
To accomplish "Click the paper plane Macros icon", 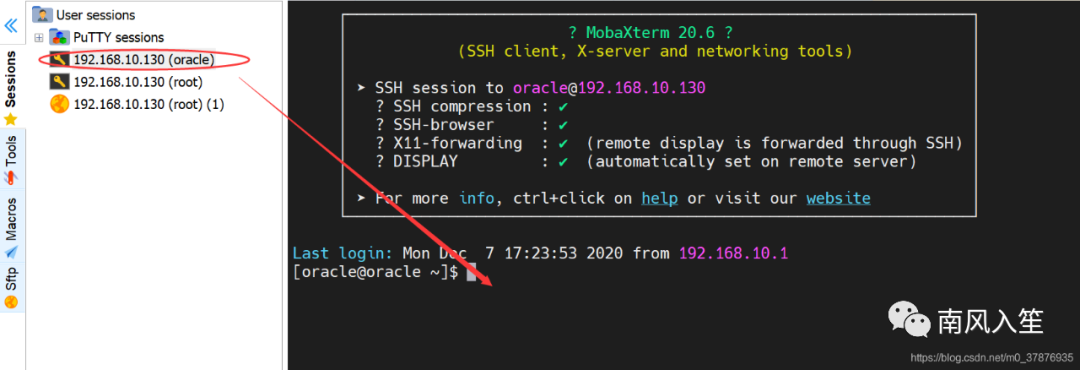I will pyautogui.click(x=11, y=251).
